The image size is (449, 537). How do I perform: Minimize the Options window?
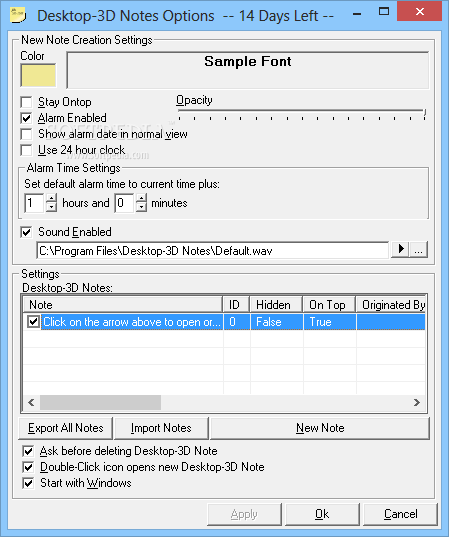357,14
